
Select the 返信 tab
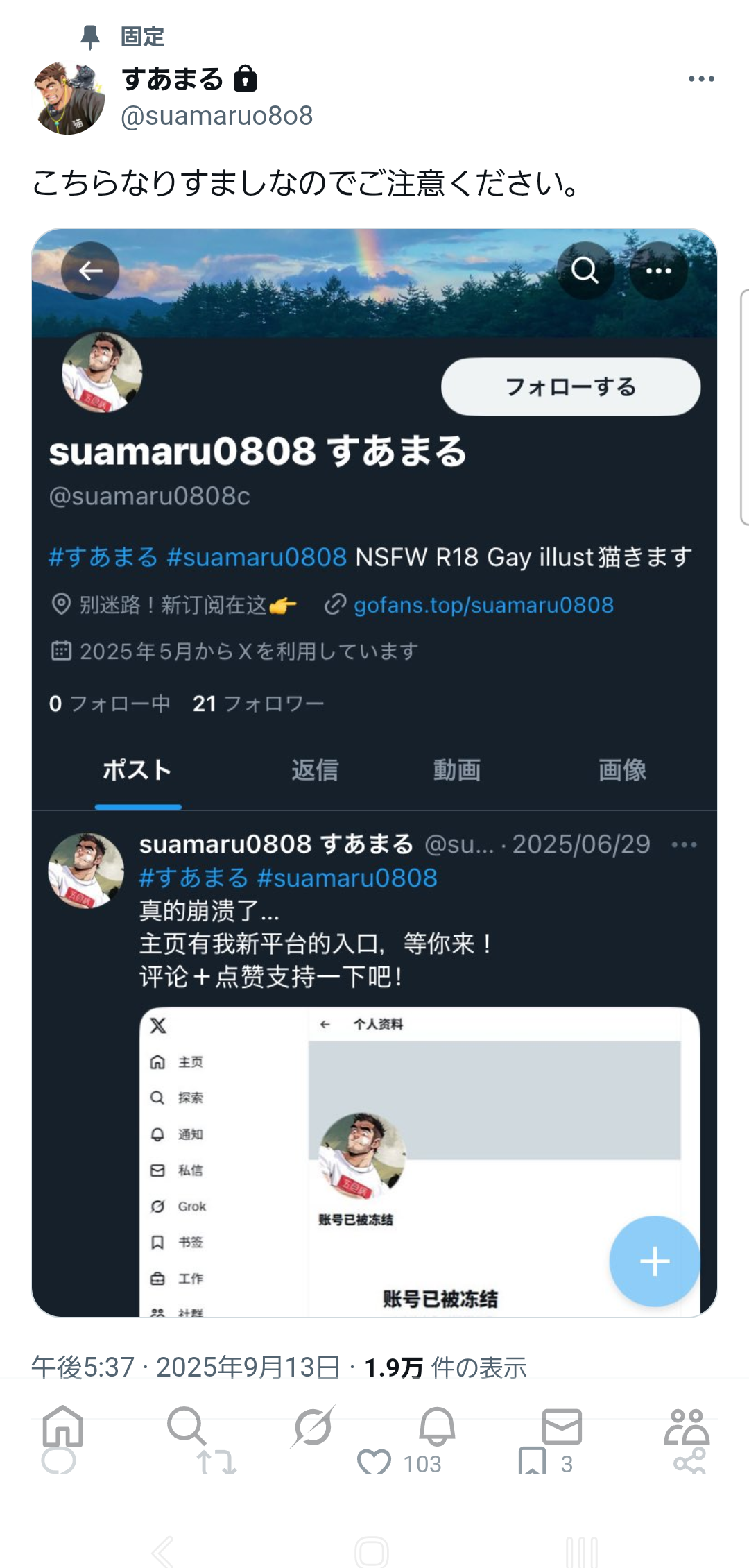pos(315,770)
